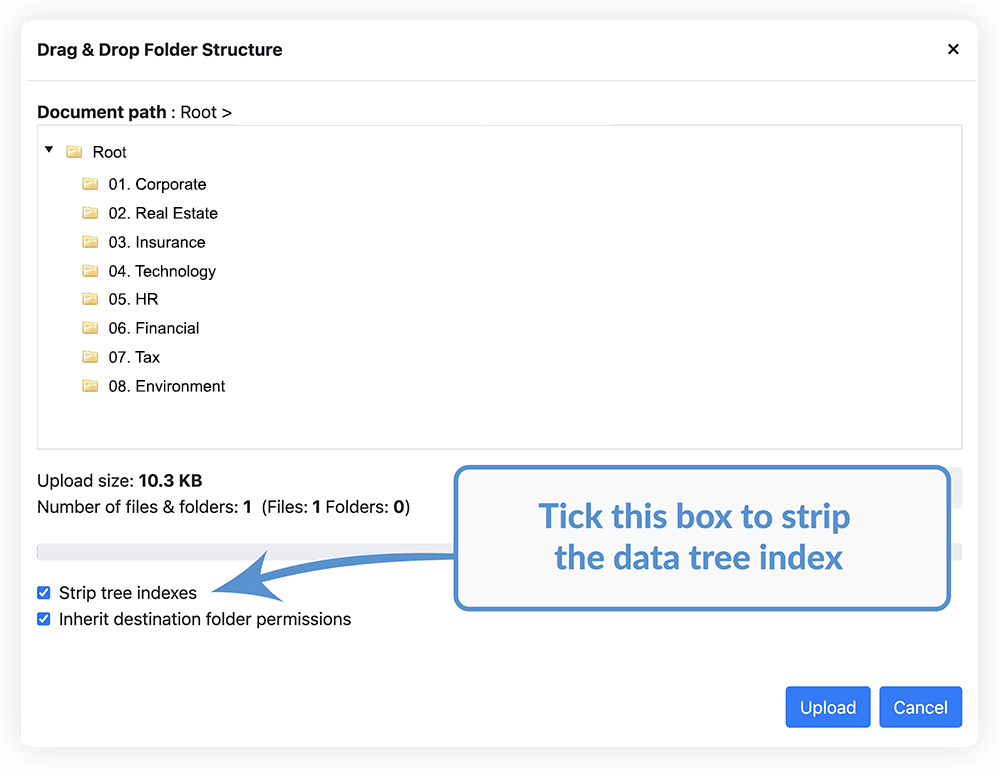Select the 02. Real Estate folder label

[163, 213]
